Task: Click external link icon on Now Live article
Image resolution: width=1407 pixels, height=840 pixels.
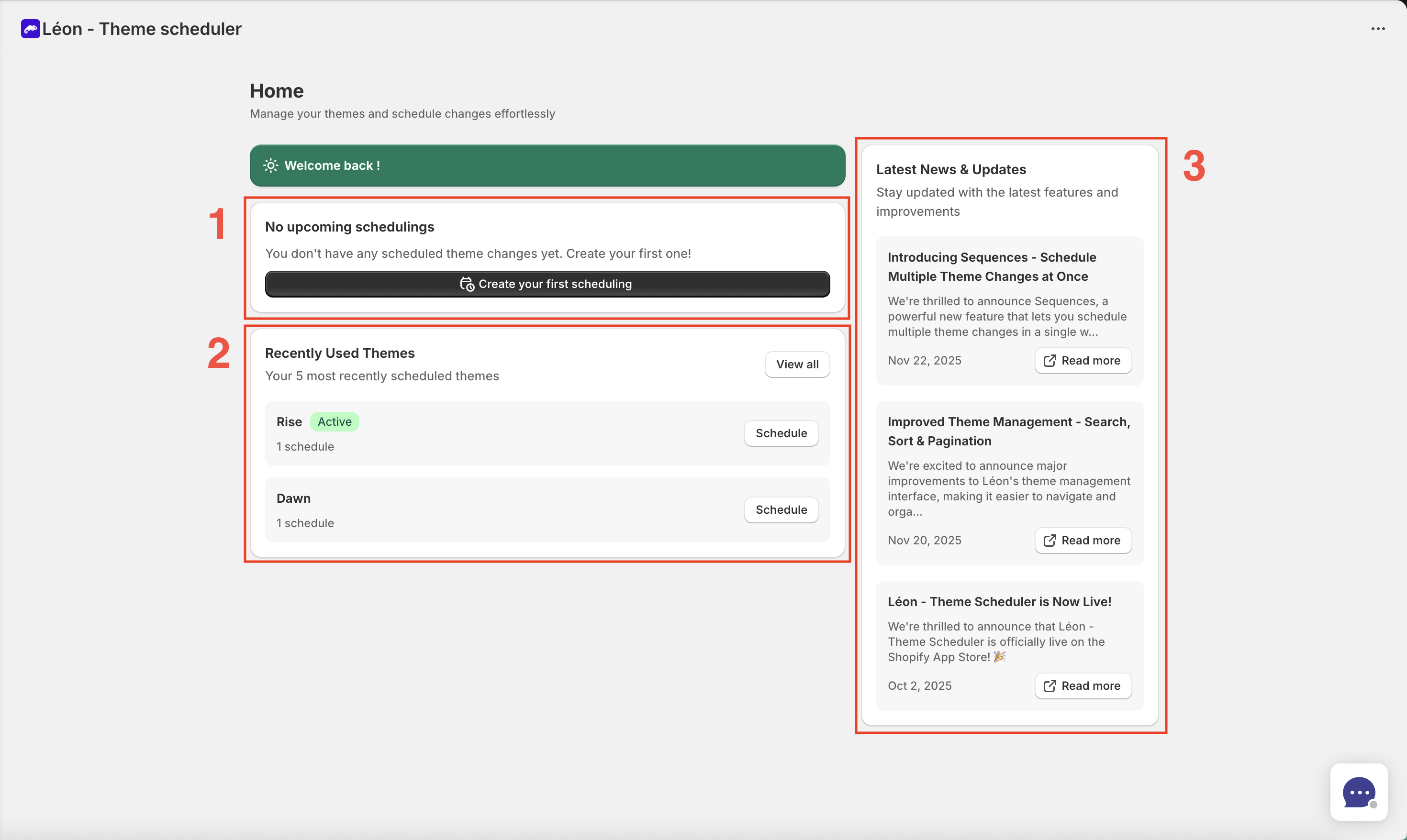Action: click(1049, 686)
